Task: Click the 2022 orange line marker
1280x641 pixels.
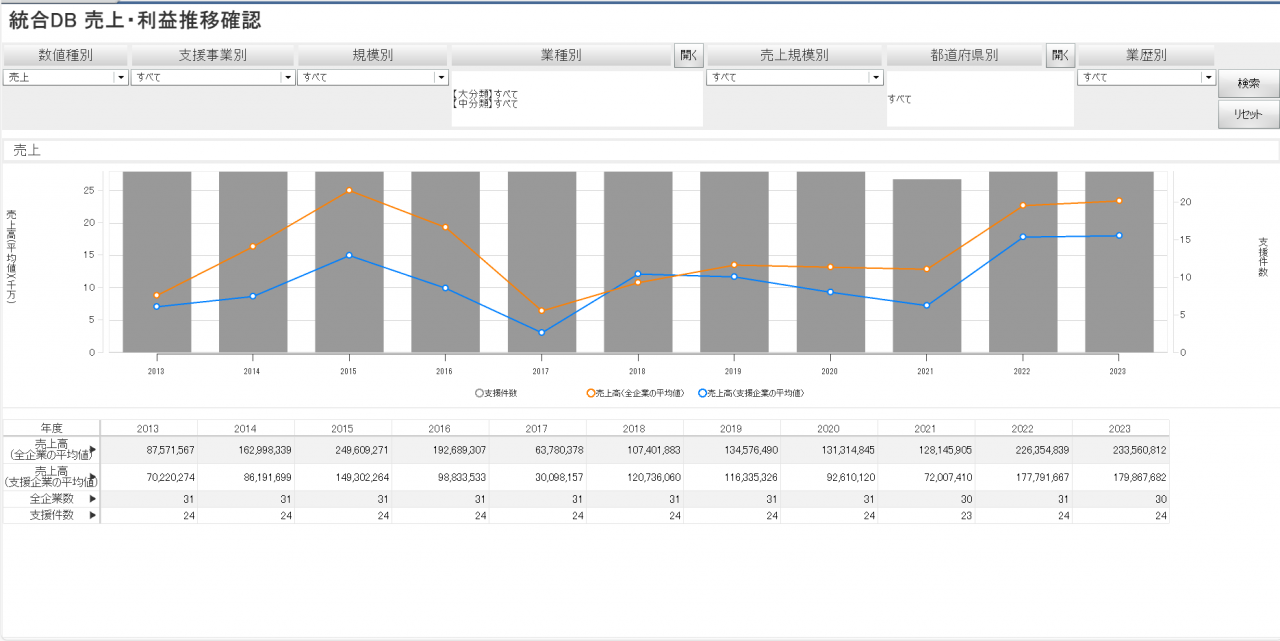Action: click(1022, 205)
